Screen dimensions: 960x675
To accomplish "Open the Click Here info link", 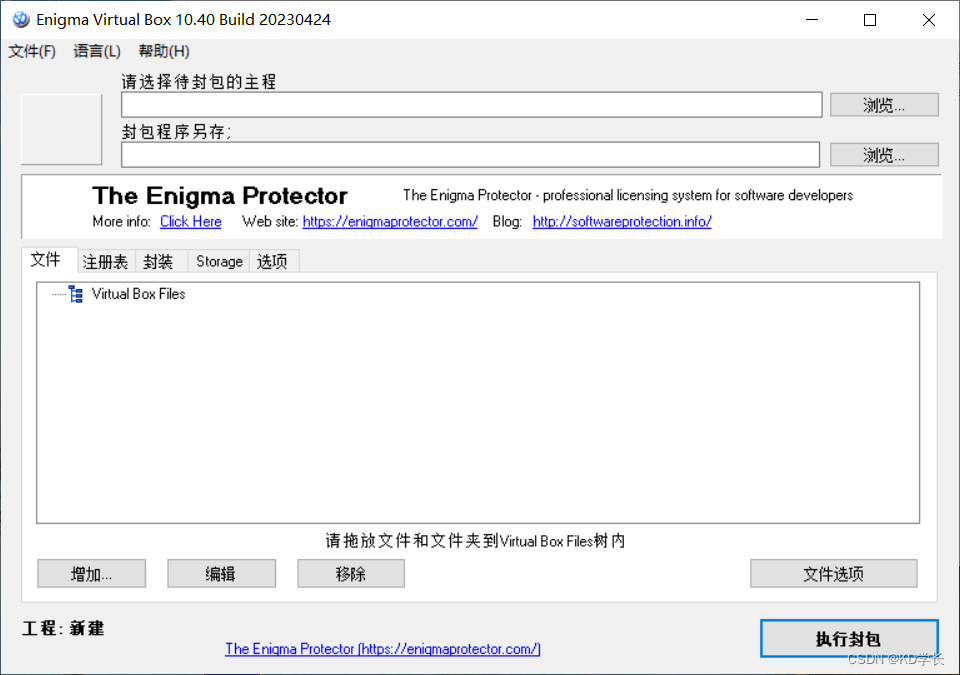I will [190, 221].
